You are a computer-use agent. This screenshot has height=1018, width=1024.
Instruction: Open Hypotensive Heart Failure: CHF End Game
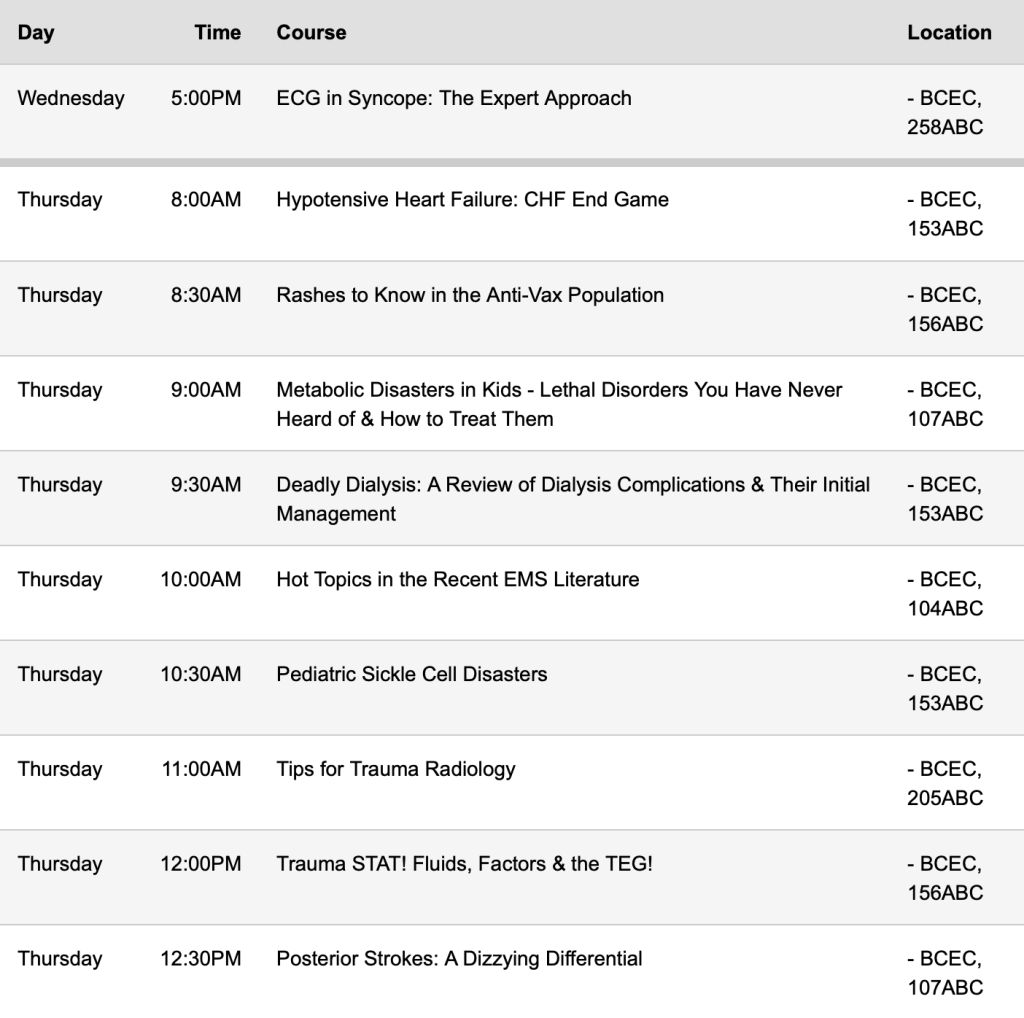(472, 199)
